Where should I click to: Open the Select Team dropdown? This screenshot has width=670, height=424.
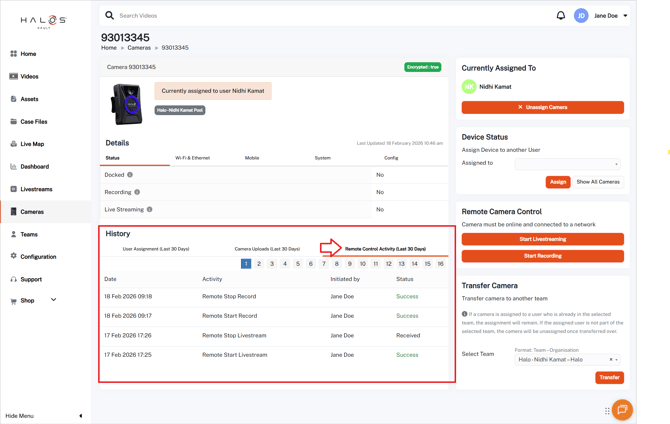pyautogui.click(x=566, y=360)
